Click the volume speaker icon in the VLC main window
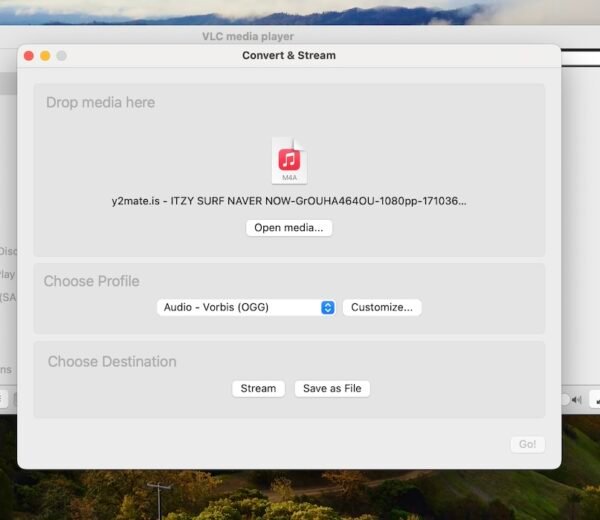600x520 pixels. tap(576, 400)
